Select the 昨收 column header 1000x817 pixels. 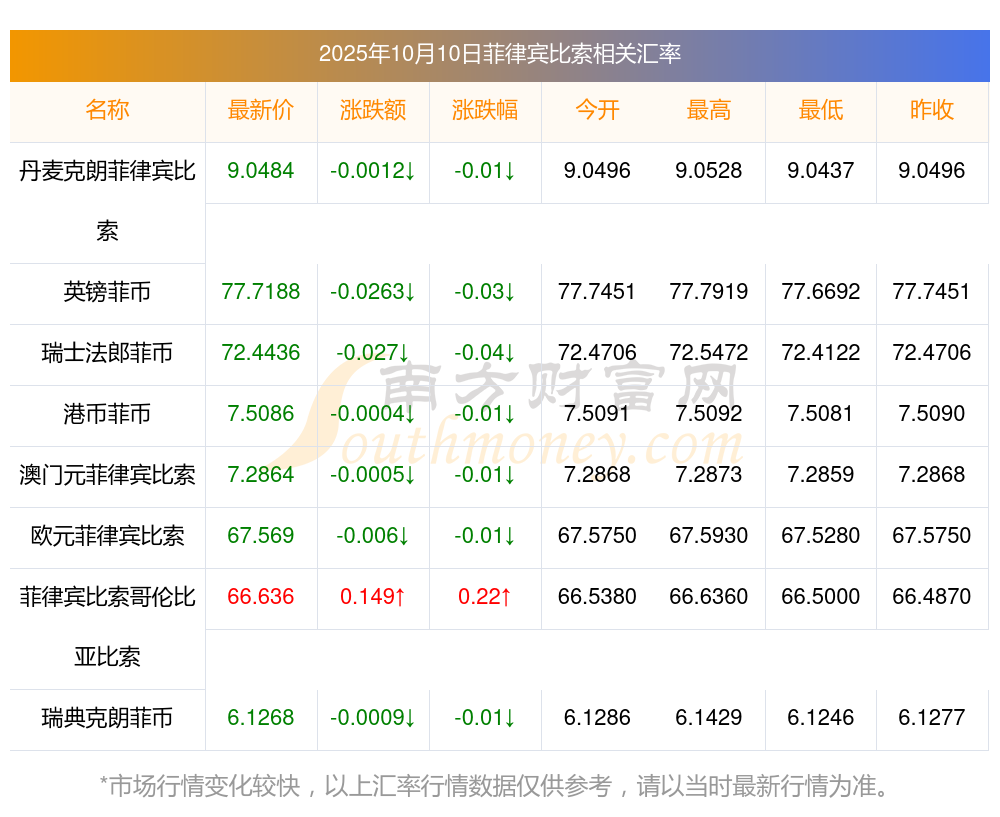pyautogui.click(x=932, y=110)
